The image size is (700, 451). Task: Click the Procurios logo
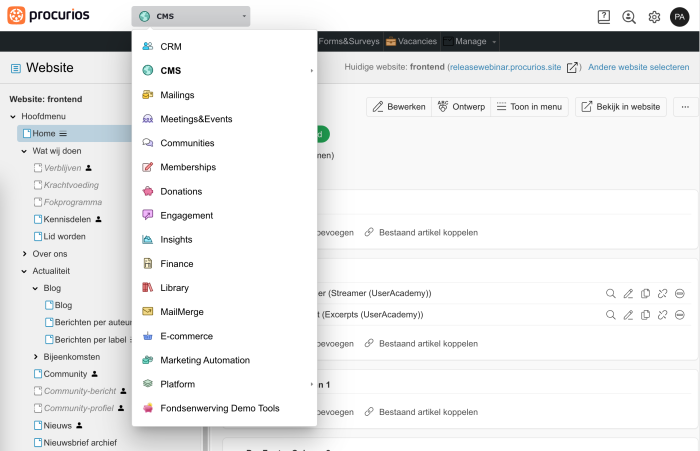[48, 15]
